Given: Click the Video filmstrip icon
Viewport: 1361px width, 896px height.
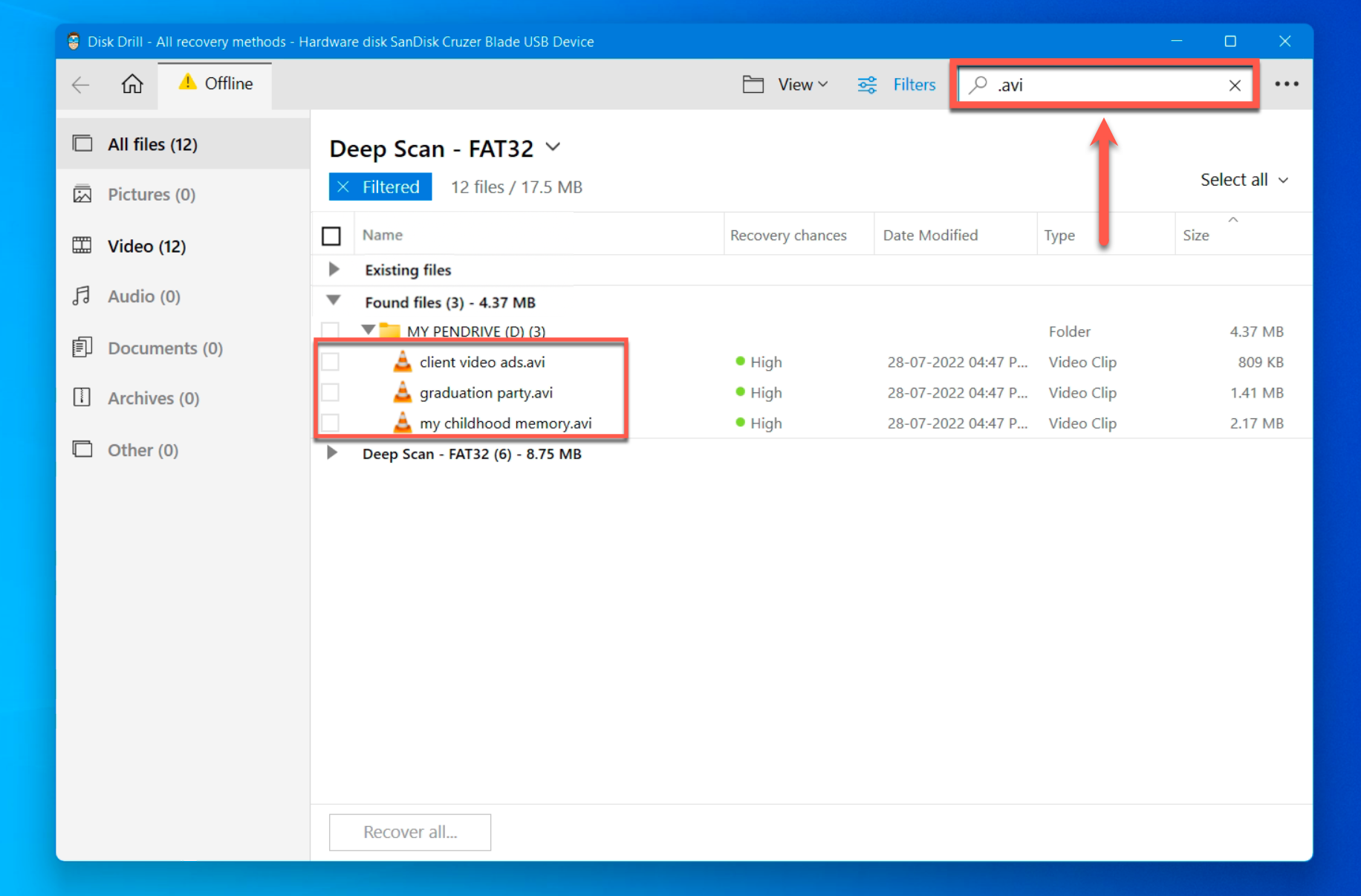Looking at the screenshot, I should (x=82, y=245).
